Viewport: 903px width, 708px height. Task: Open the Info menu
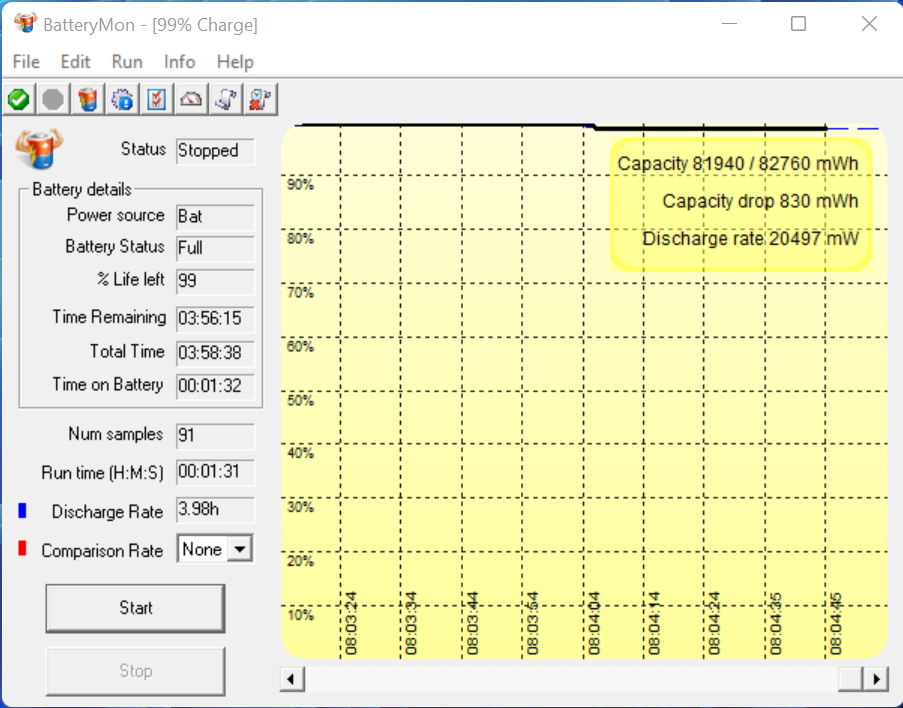tap(180, 62)
